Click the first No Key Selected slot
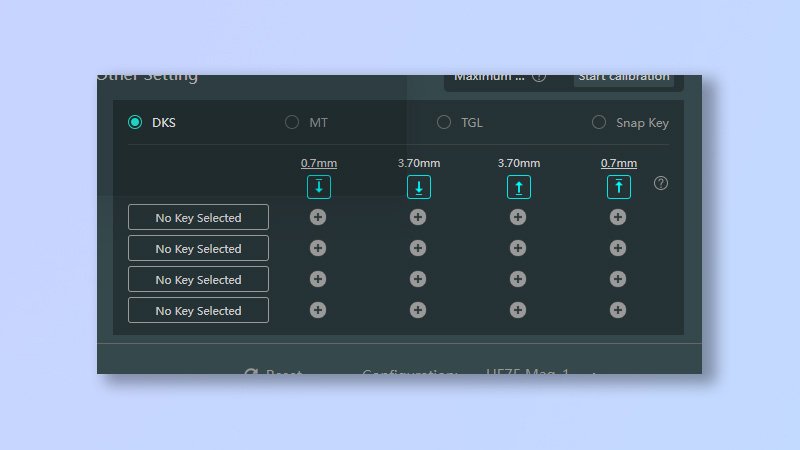 click(x=198, y=217)
